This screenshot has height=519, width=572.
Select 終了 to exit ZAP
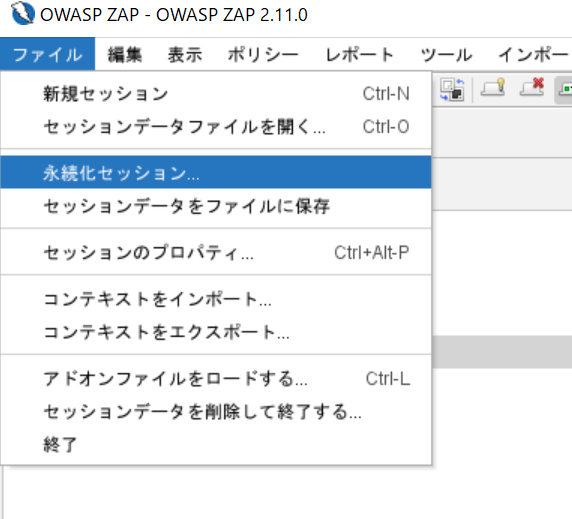click(216, 444)
